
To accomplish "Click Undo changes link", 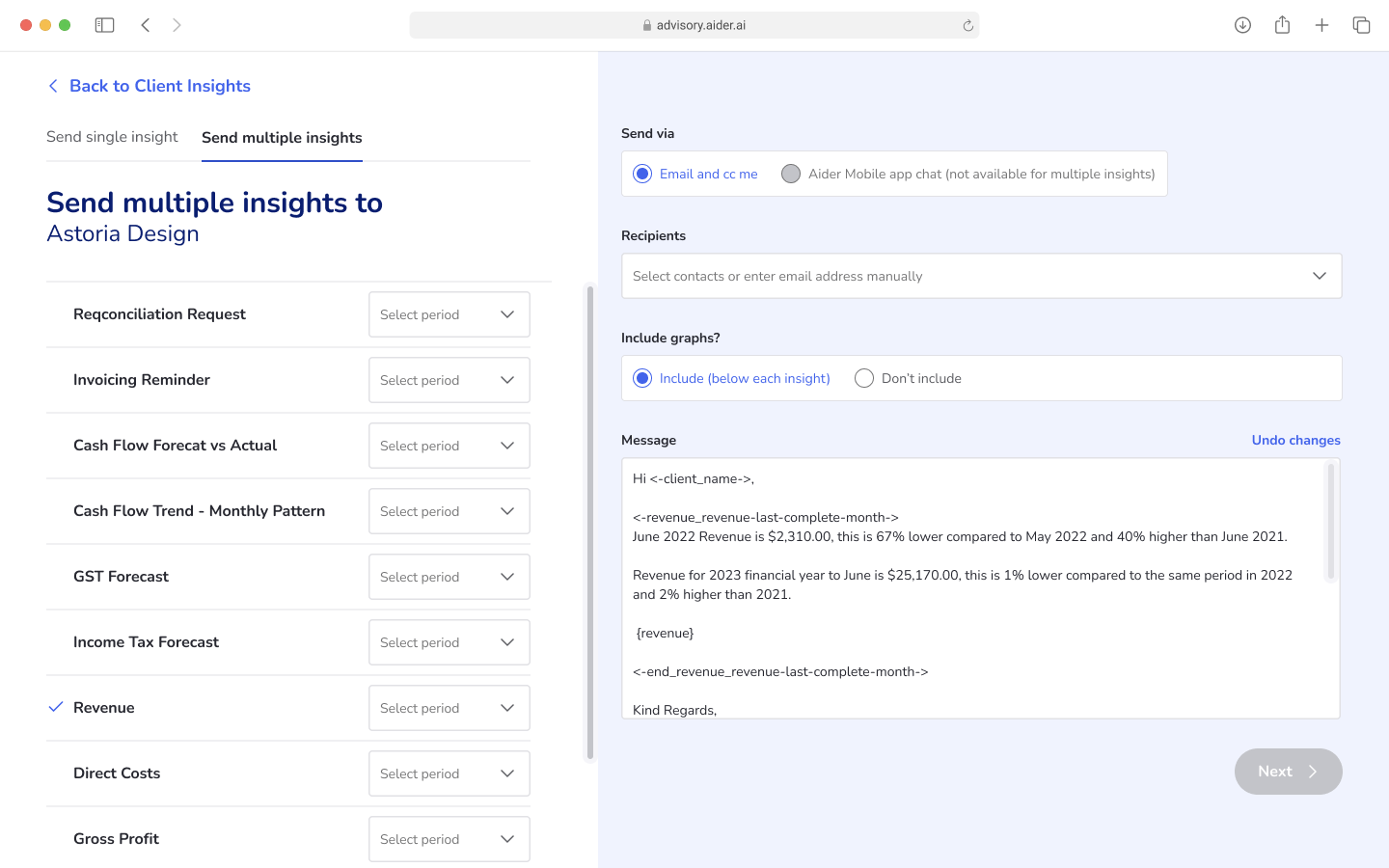I will tap(1295, 440).
